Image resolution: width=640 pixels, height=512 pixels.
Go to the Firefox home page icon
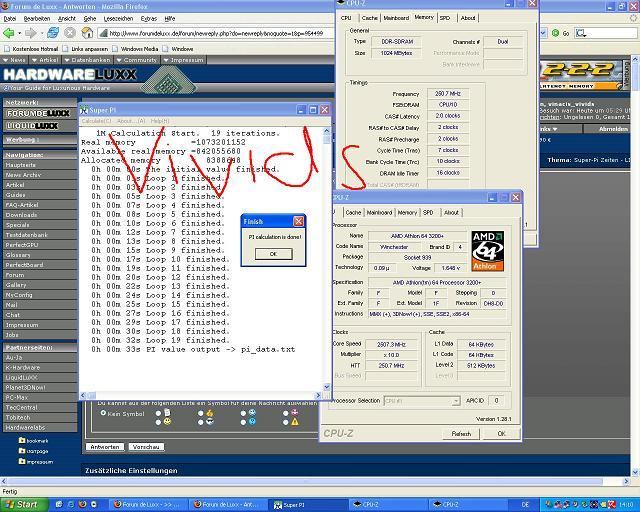pos(87,33)
